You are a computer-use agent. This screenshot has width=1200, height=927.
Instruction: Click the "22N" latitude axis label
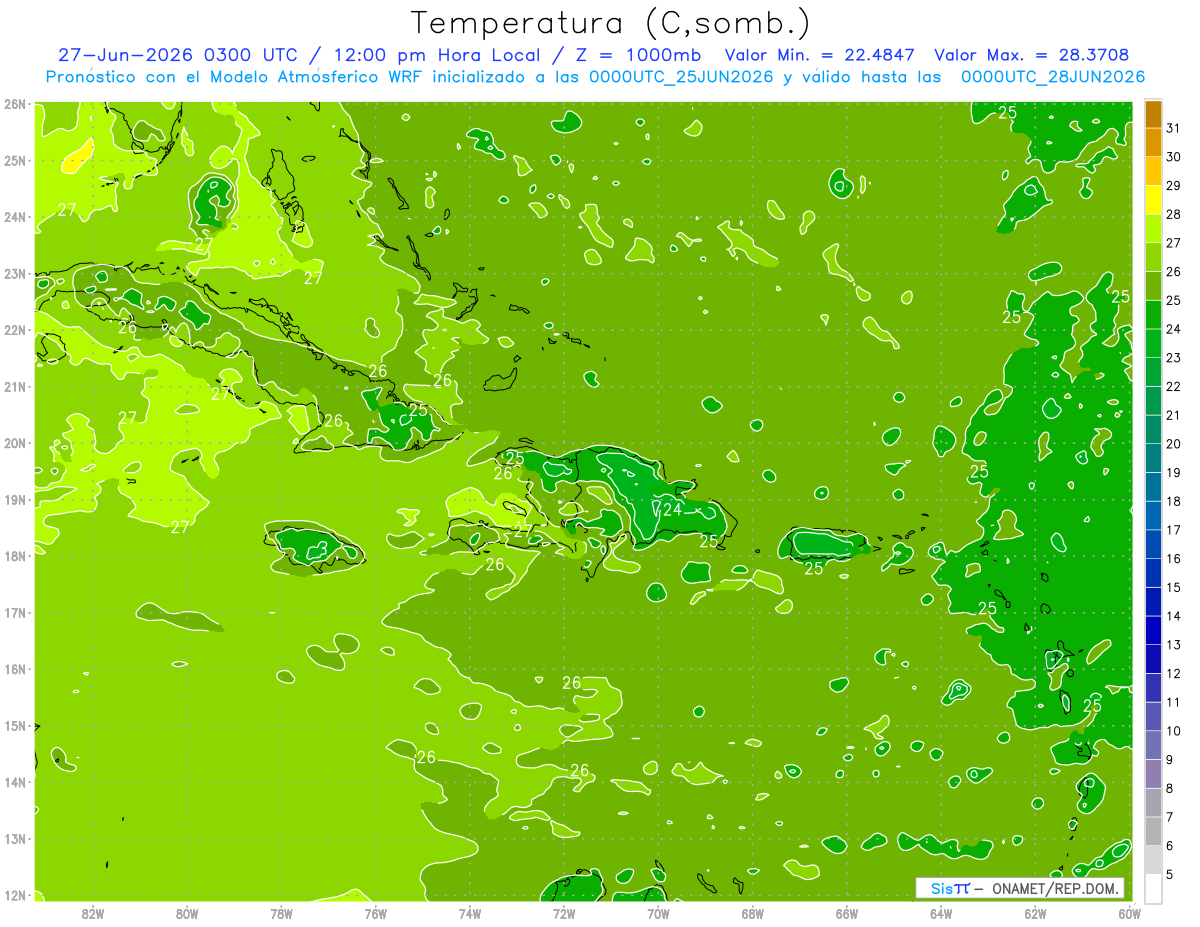tap(16, 330)
